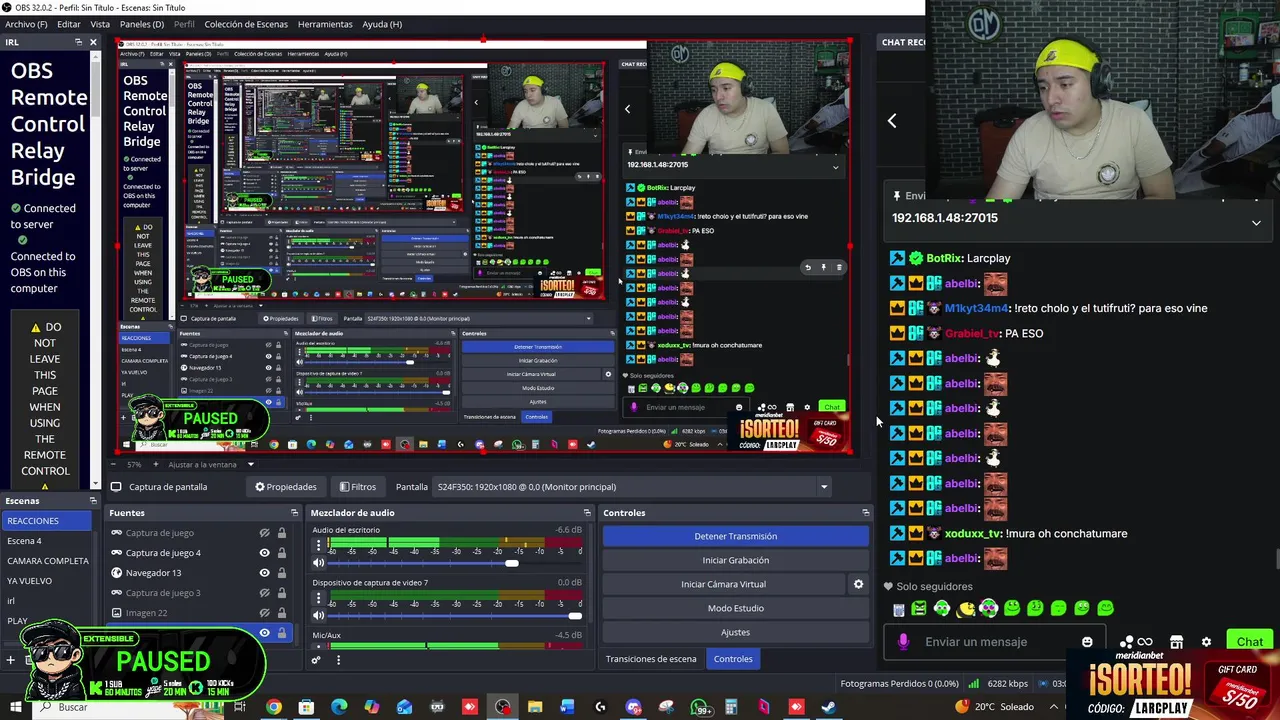The height and width of the screenshot is (720, 1280).
Task: Open Archivo menu
Action: [x=26, y=24]
